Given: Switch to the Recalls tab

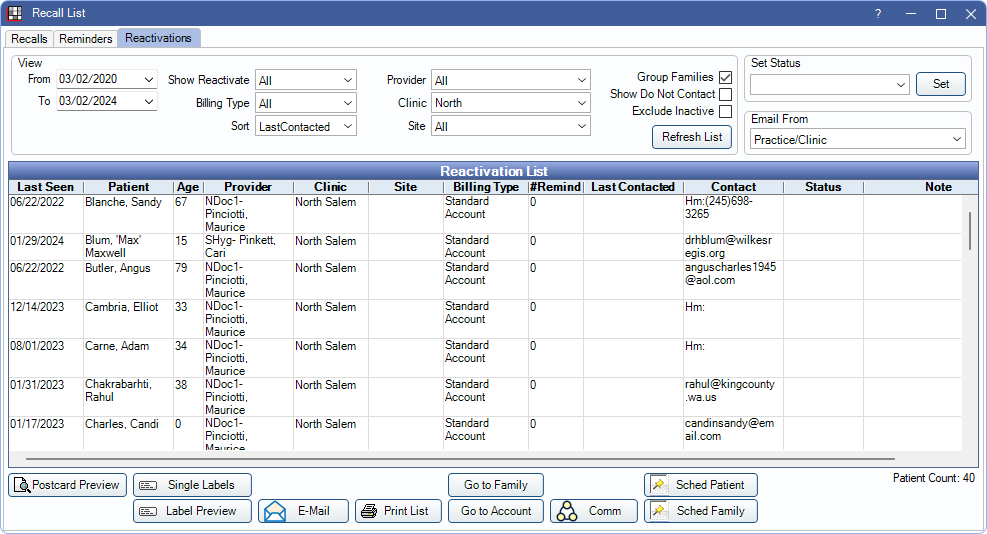Looking at the screenshot, I should [29, 38].
